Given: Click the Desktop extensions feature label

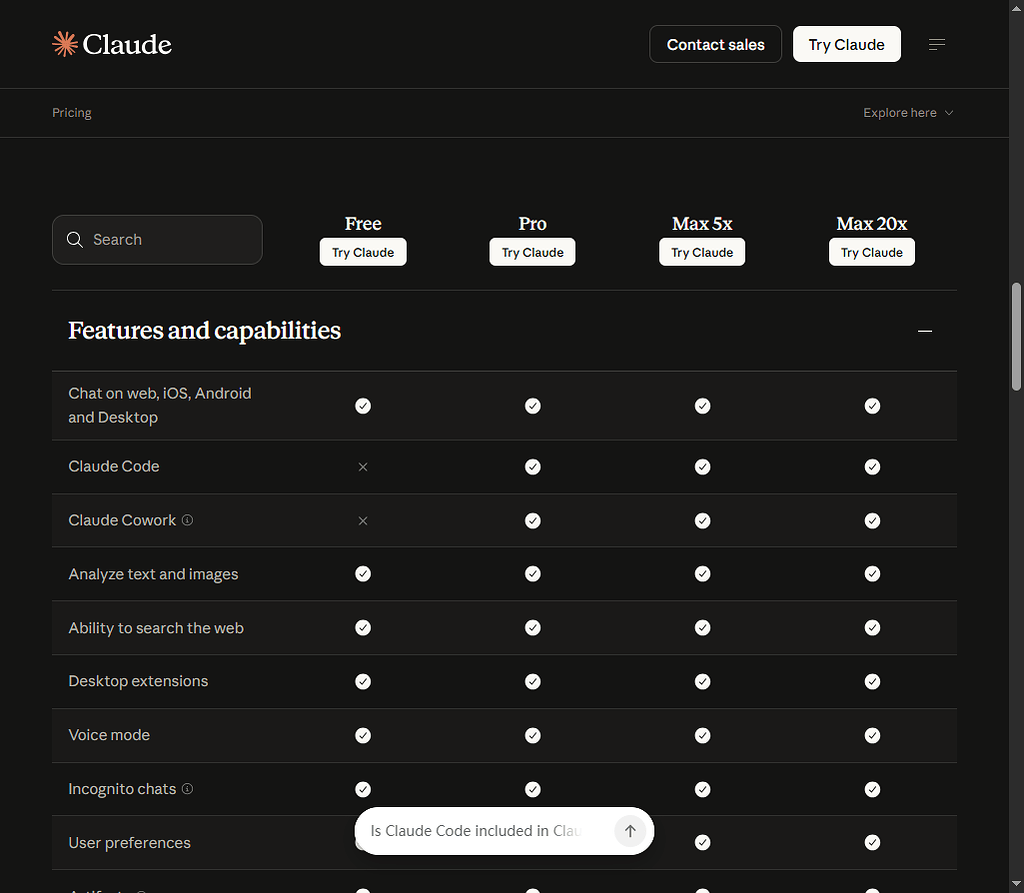Looking at the screenshot, I should pyautogui.click(x=138, y=681).
